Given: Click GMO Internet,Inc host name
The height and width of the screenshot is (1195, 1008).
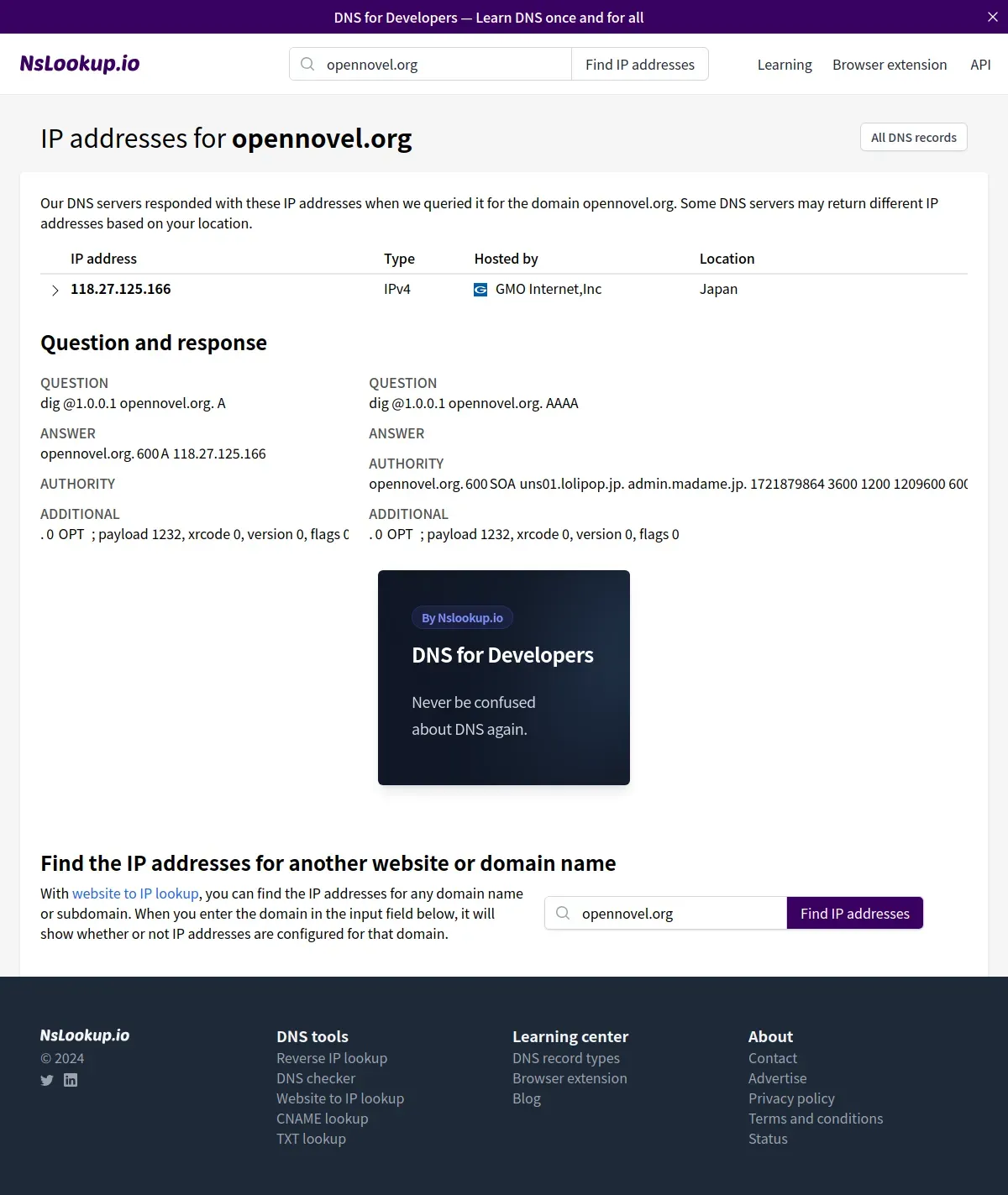Looking at the screenshot, I should coord(549,289).
